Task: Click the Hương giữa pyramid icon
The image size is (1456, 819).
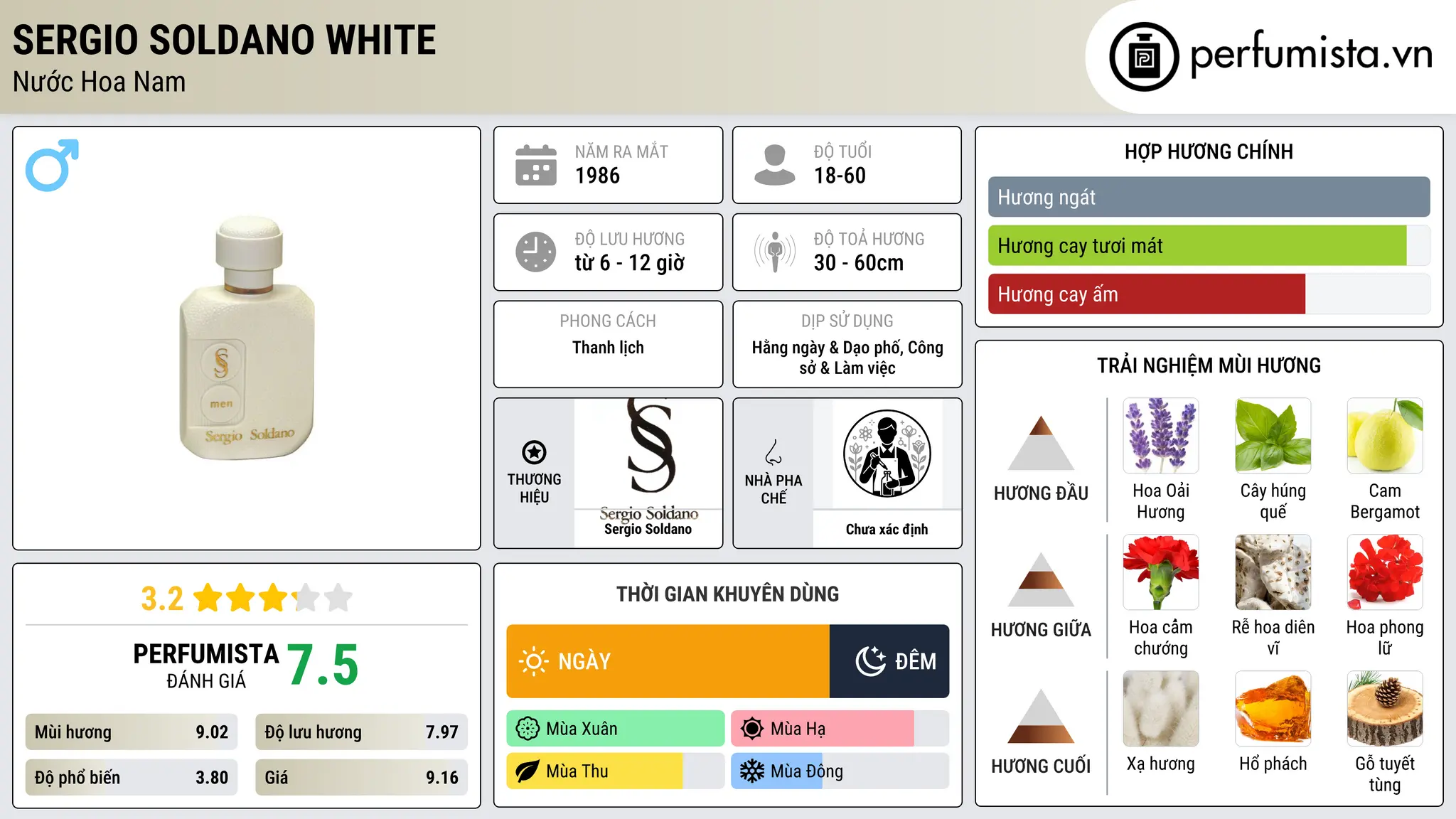Action: coord(1041,579)
